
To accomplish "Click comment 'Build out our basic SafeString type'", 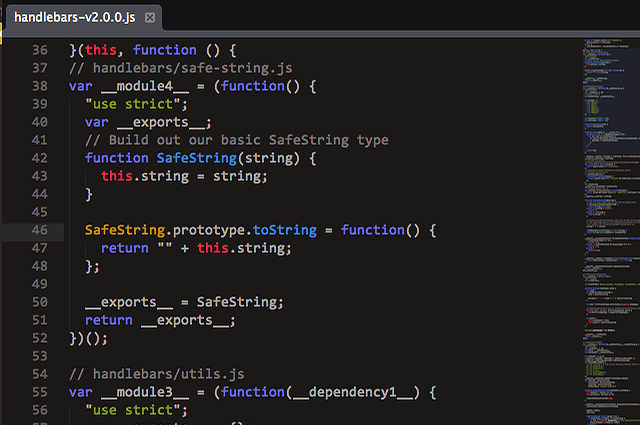I will (x=249, y=140).
